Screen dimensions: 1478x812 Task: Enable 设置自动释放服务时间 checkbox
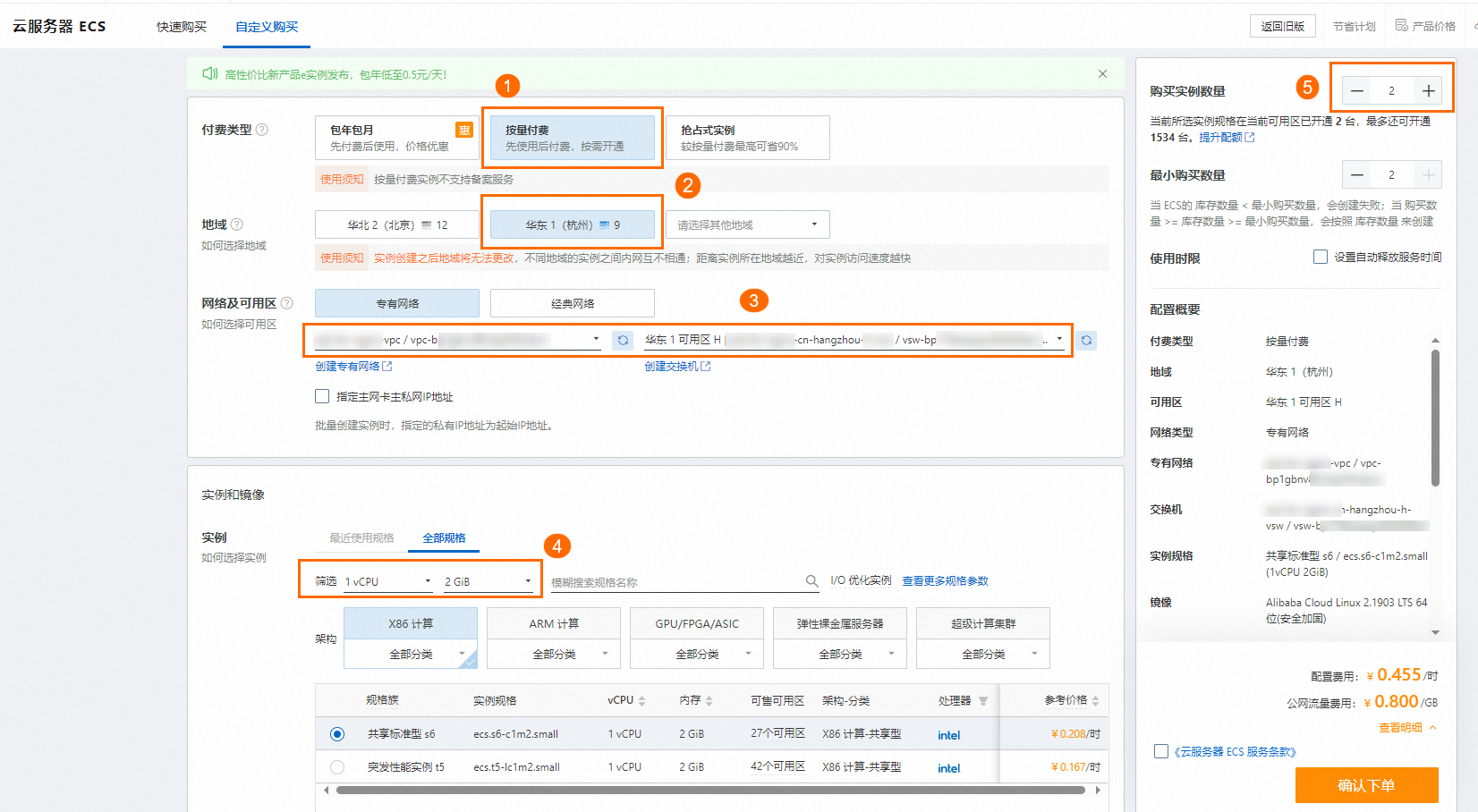(x=1321, y=257)
